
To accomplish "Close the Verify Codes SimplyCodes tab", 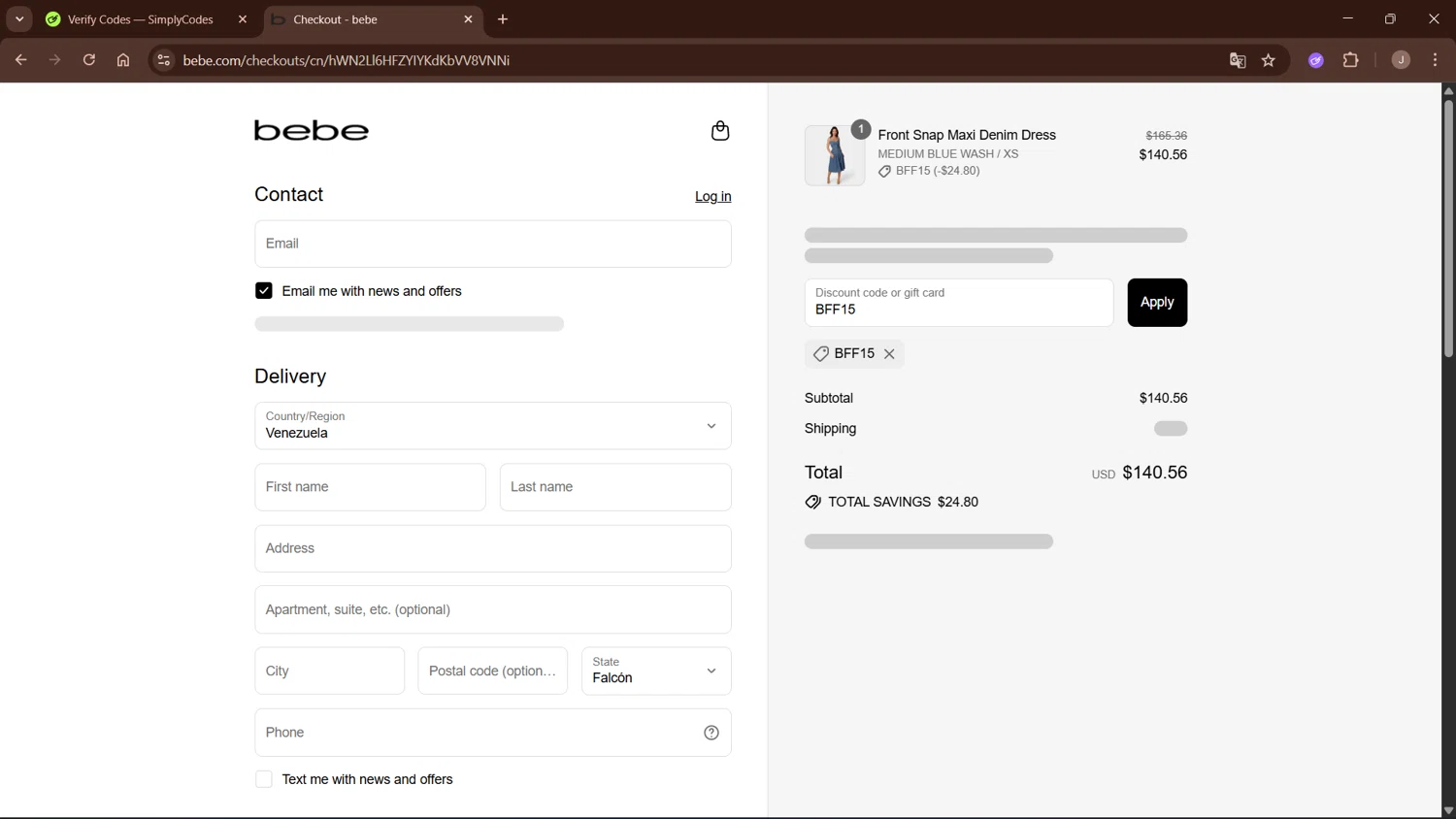I will click(x=243, y=19).
